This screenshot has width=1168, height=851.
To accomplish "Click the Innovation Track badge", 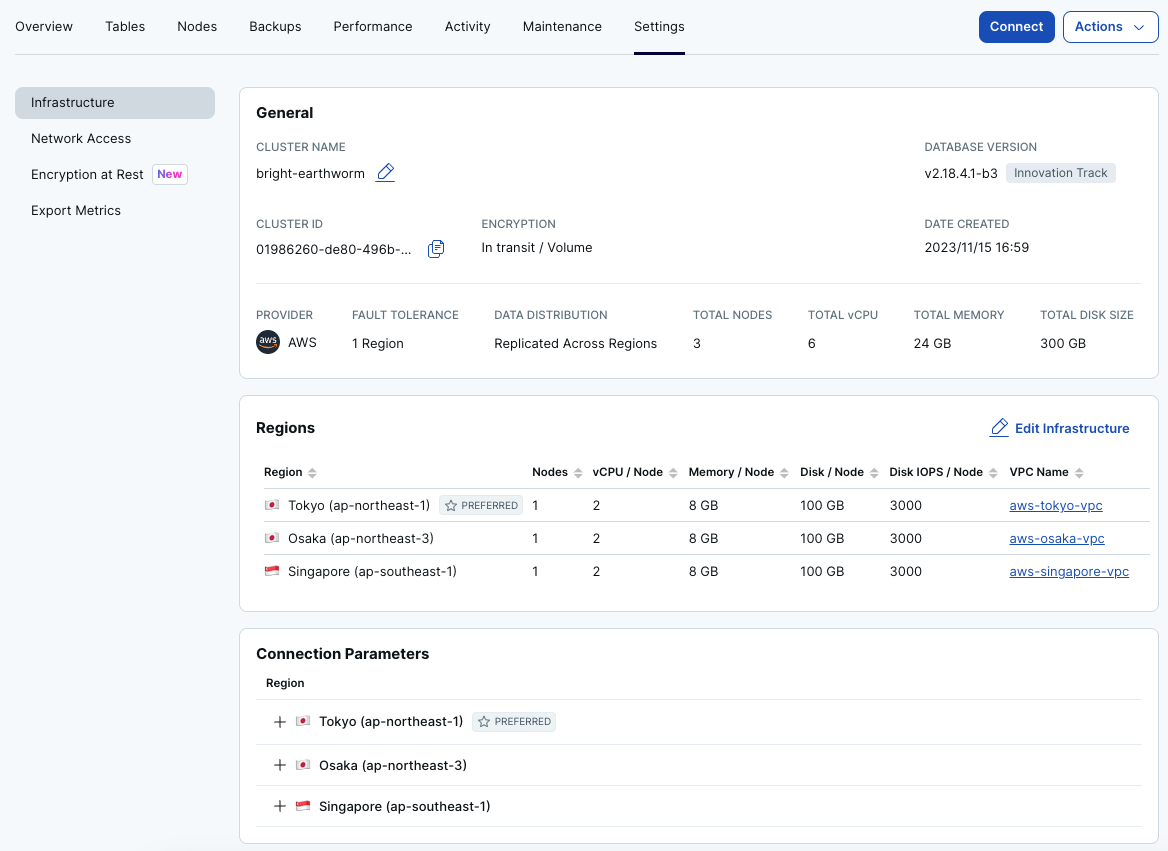I will (1060, 173).
